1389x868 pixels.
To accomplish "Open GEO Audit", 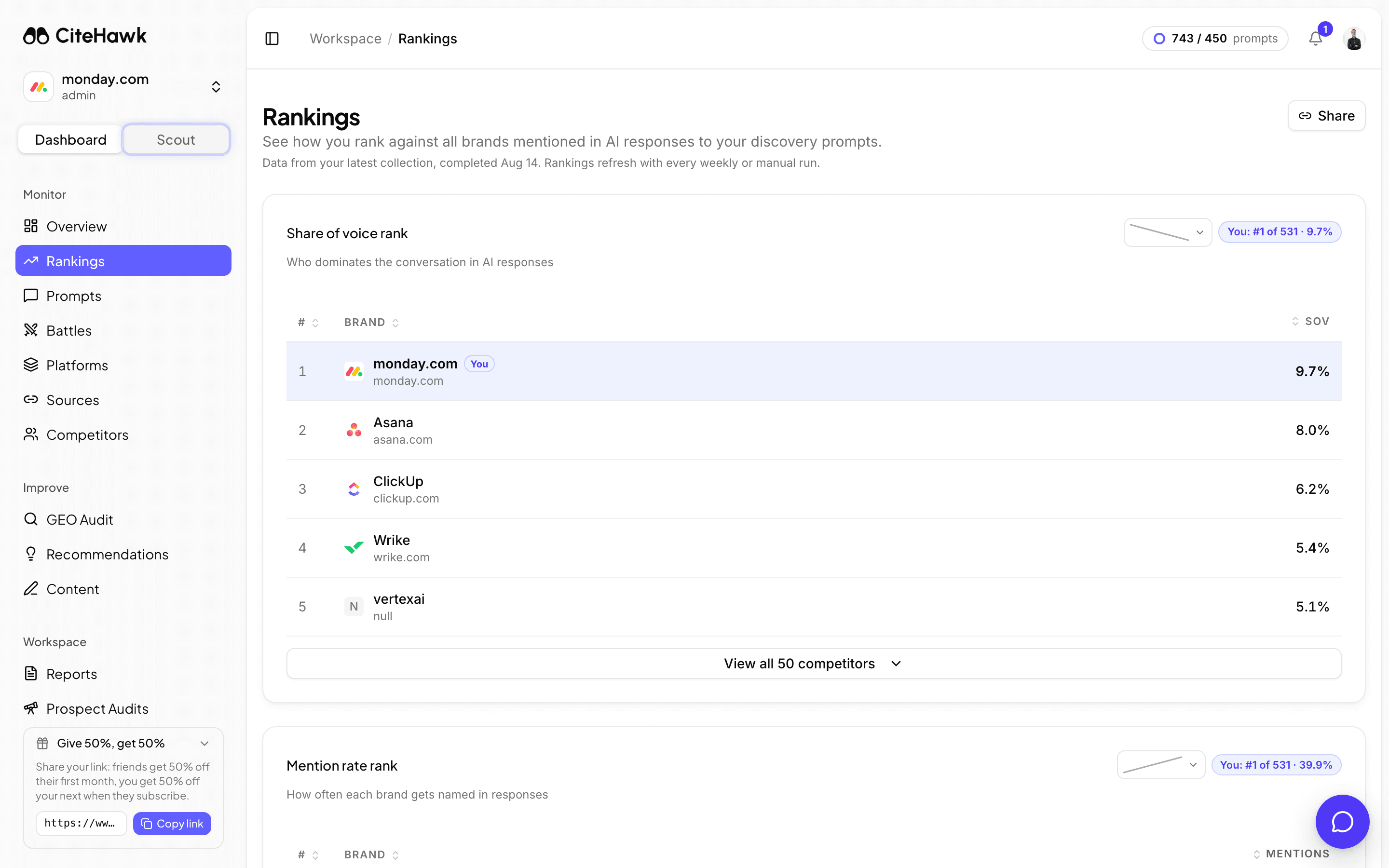I will pyautogui.click(x=123, y=519).
